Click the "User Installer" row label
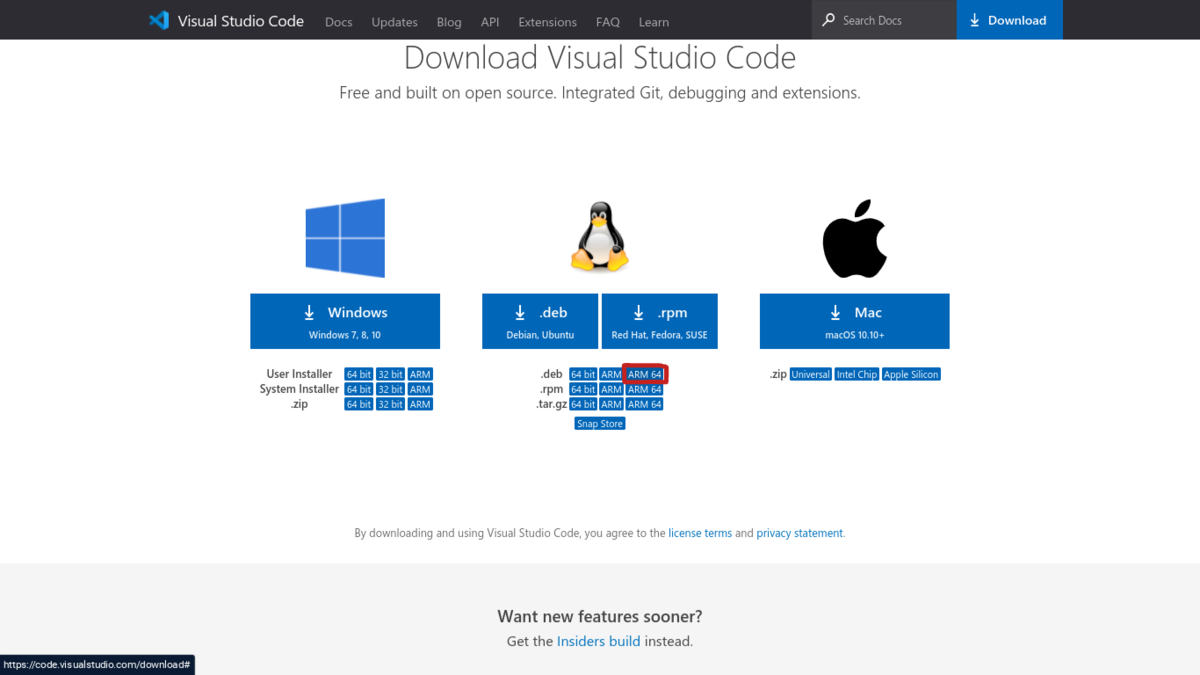Viewport: 1200px width, 675px height. tap(299, 375)
